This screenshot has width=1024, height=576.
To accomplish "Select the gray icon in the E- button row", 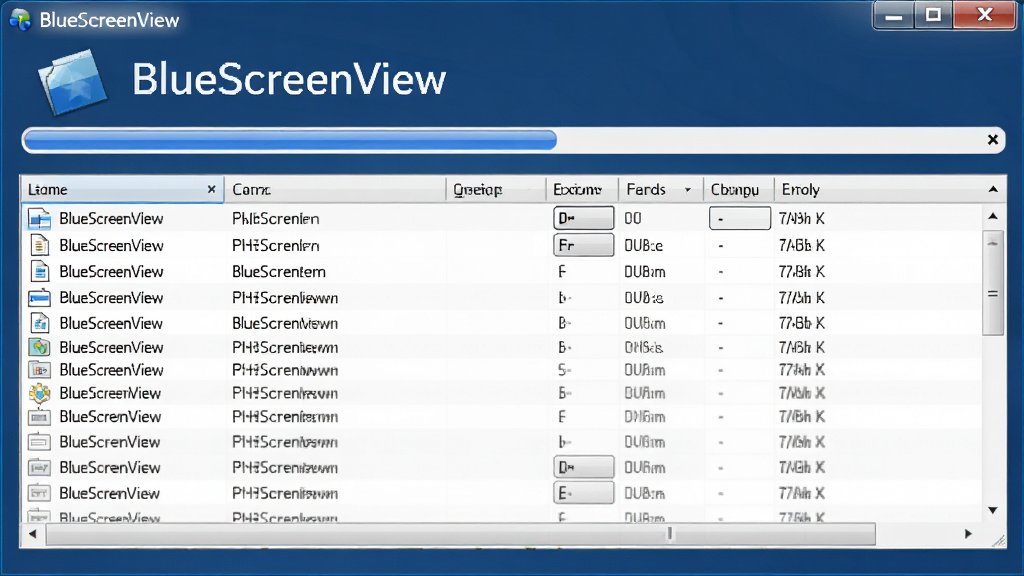I will point(39,493).
